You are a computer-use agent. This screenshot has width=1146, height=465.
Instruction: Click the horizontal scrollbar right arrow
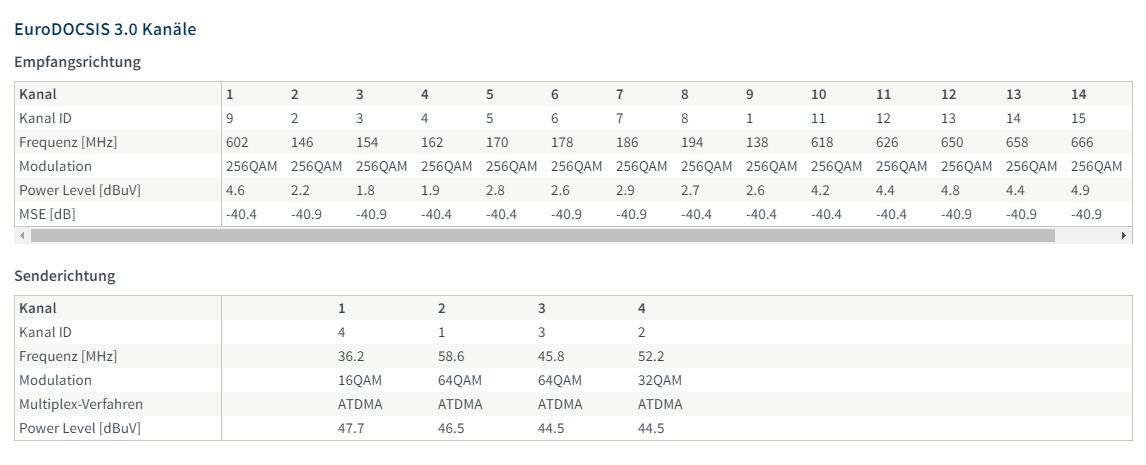tap(1123, 235)
